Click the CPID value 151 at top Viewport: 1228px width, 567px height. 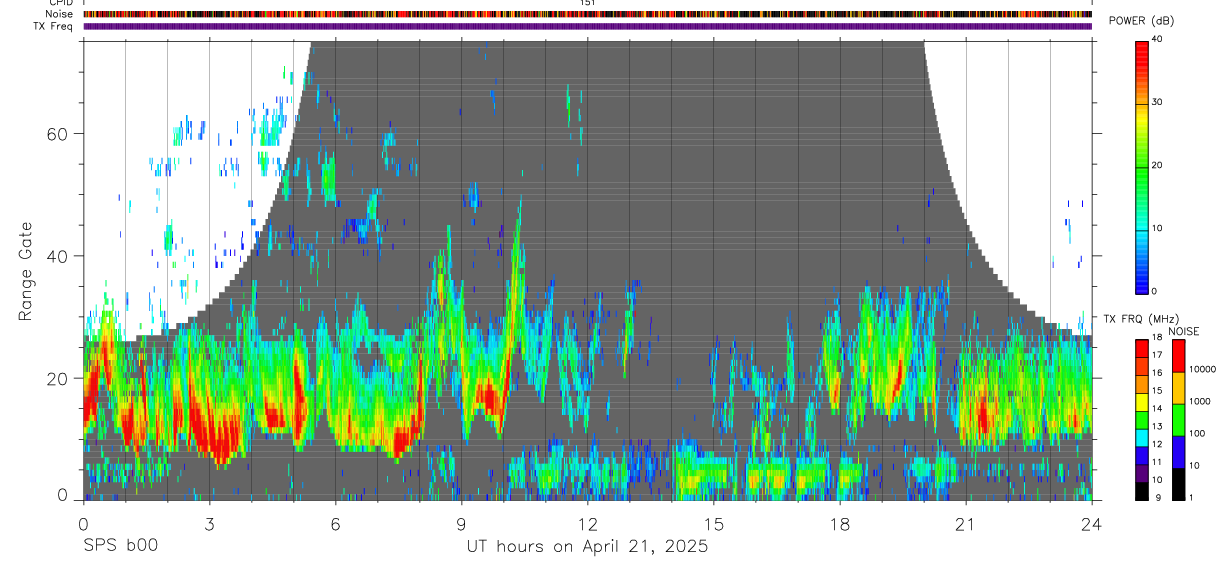click(x=588, y=3)
